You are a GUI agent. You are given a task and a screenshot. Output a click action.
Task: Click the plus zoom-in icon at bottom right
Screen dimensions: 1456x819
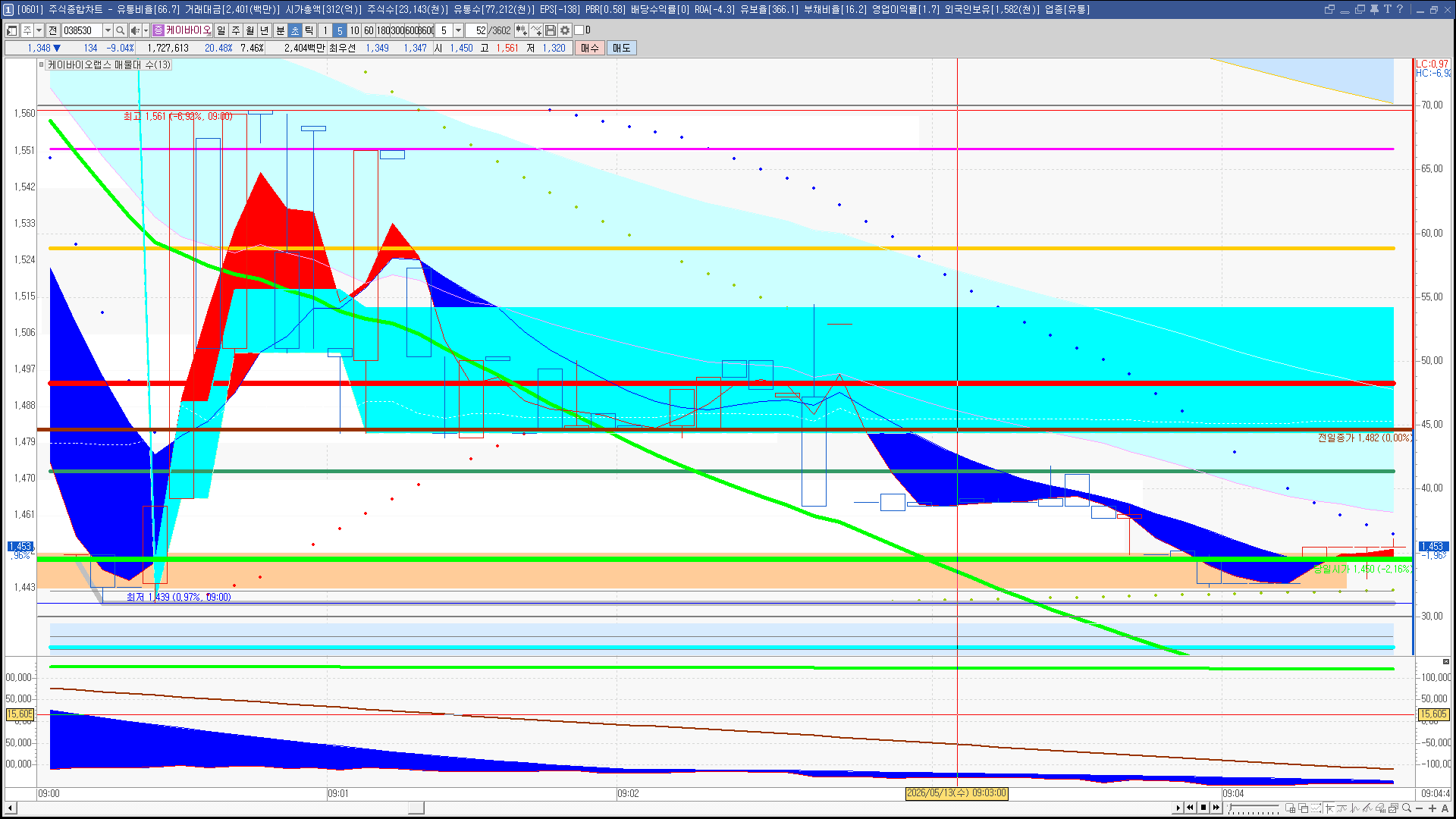pos(1432,808)
